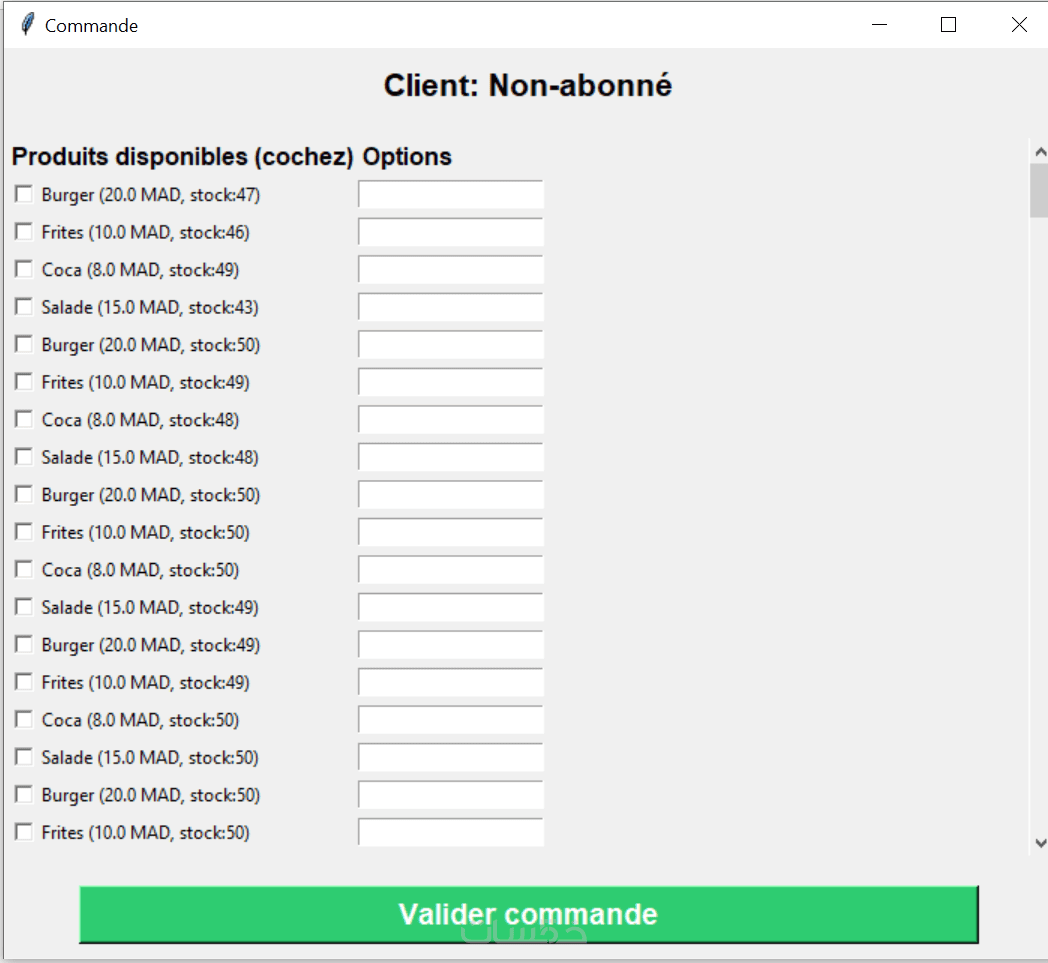1048x963 pixels.
Task: Check the Burger stock:47 checkbox
Action: tap(23, 194)
